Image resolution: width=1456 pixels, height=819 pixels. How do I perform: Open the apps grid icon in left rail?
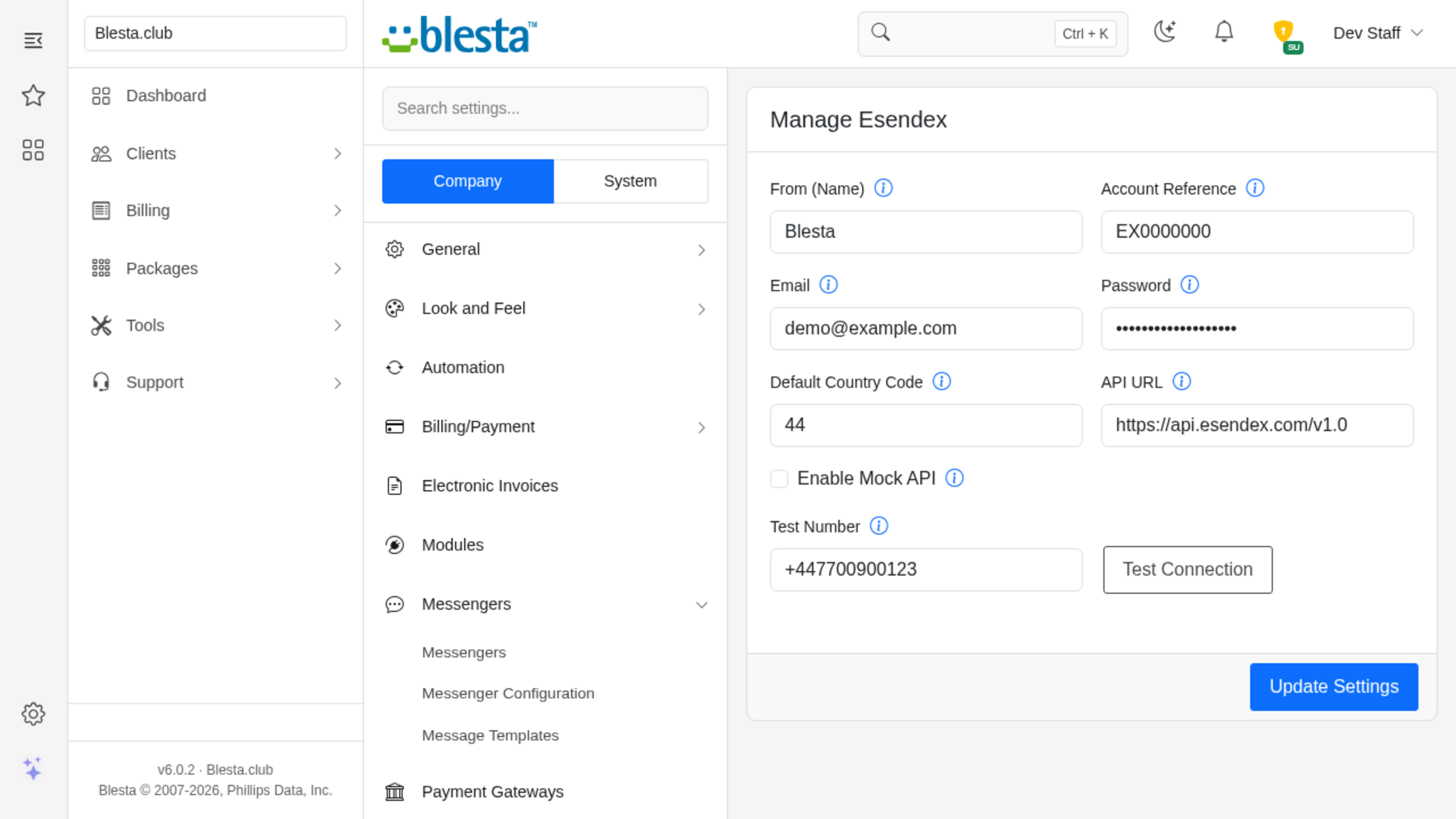click(x=33, y=150)
